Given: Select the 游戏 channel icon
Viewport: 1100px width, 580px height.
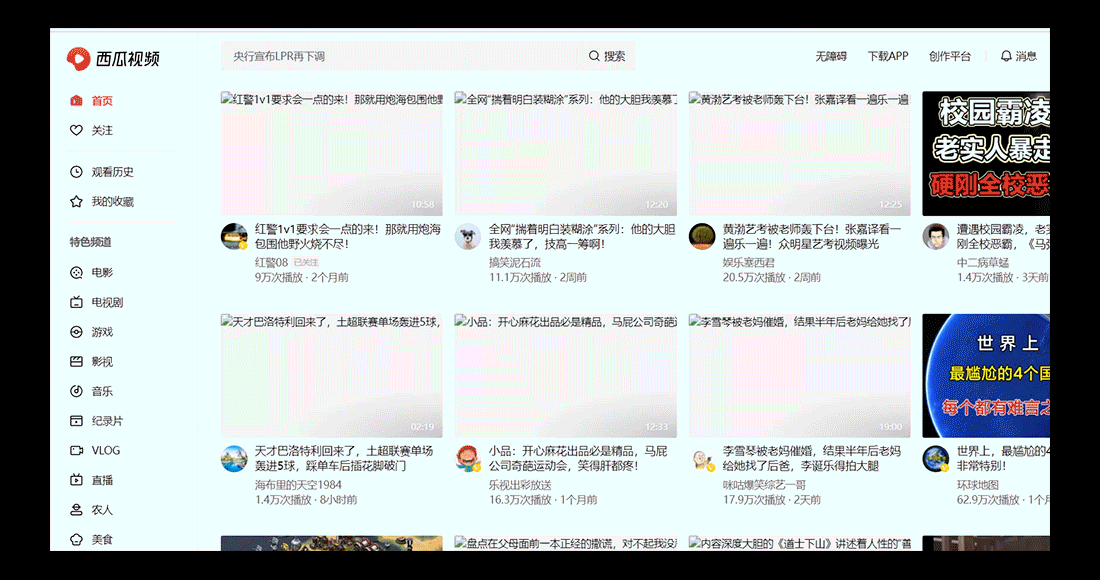Looking at the screenshot, I should (x=76, y=332).
